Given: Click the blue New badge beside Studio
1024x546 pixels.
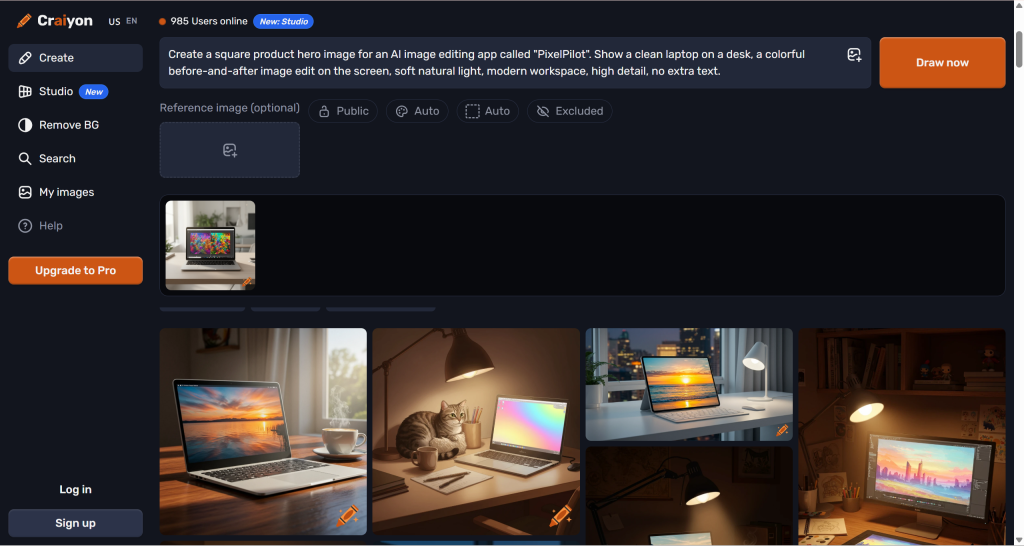Looking at the screenshot, I should point(93,92).
